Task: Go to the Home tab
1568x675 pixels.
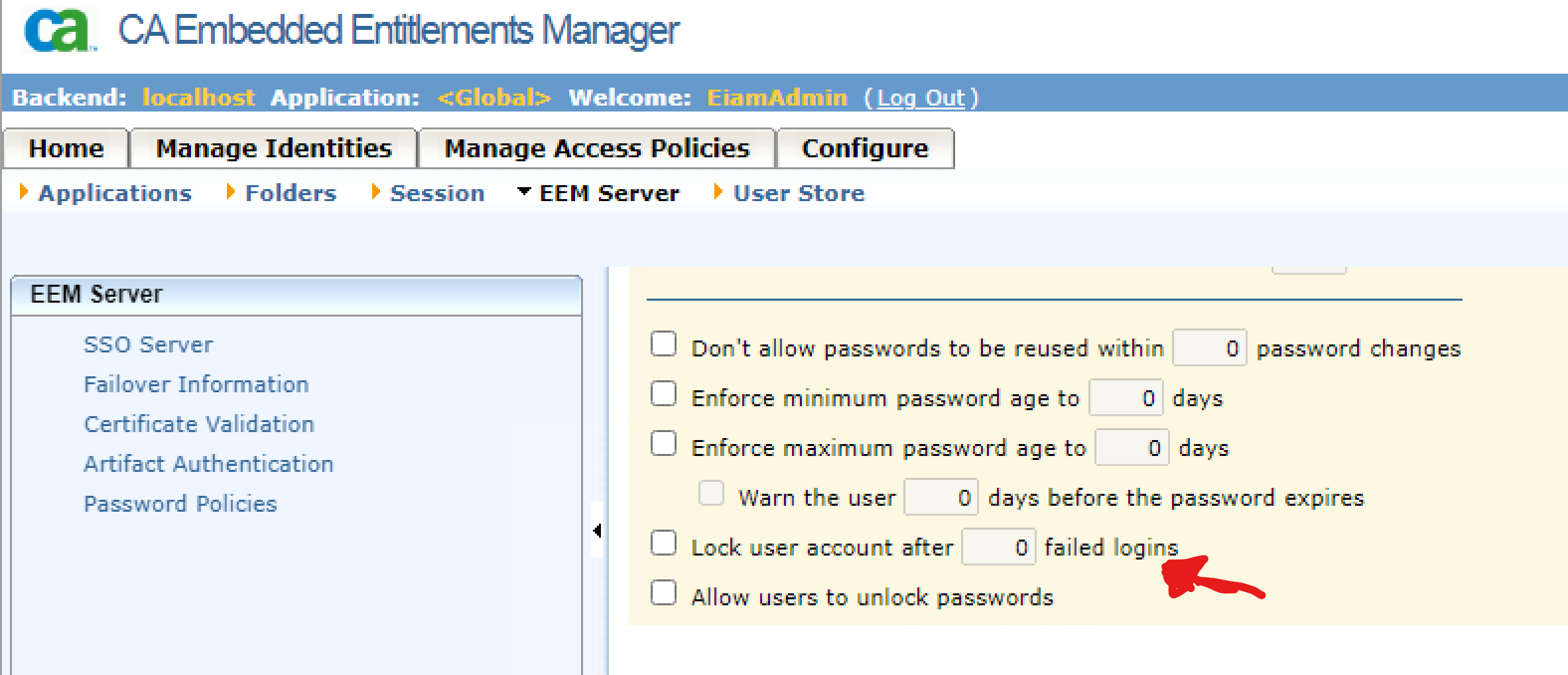Action: click(66, 149)
